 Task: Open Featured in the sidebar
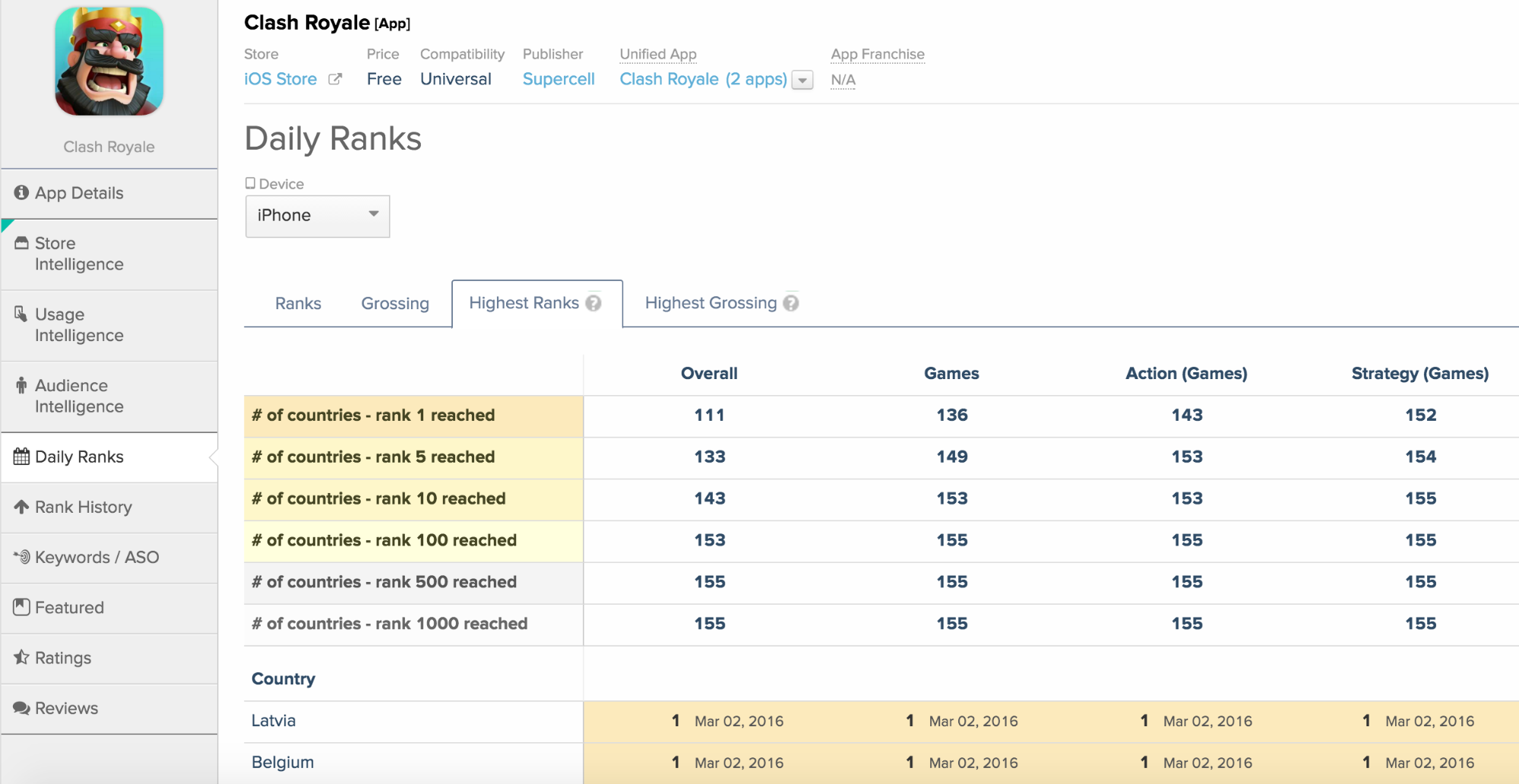pyautogui.click(x=109, y=608)
